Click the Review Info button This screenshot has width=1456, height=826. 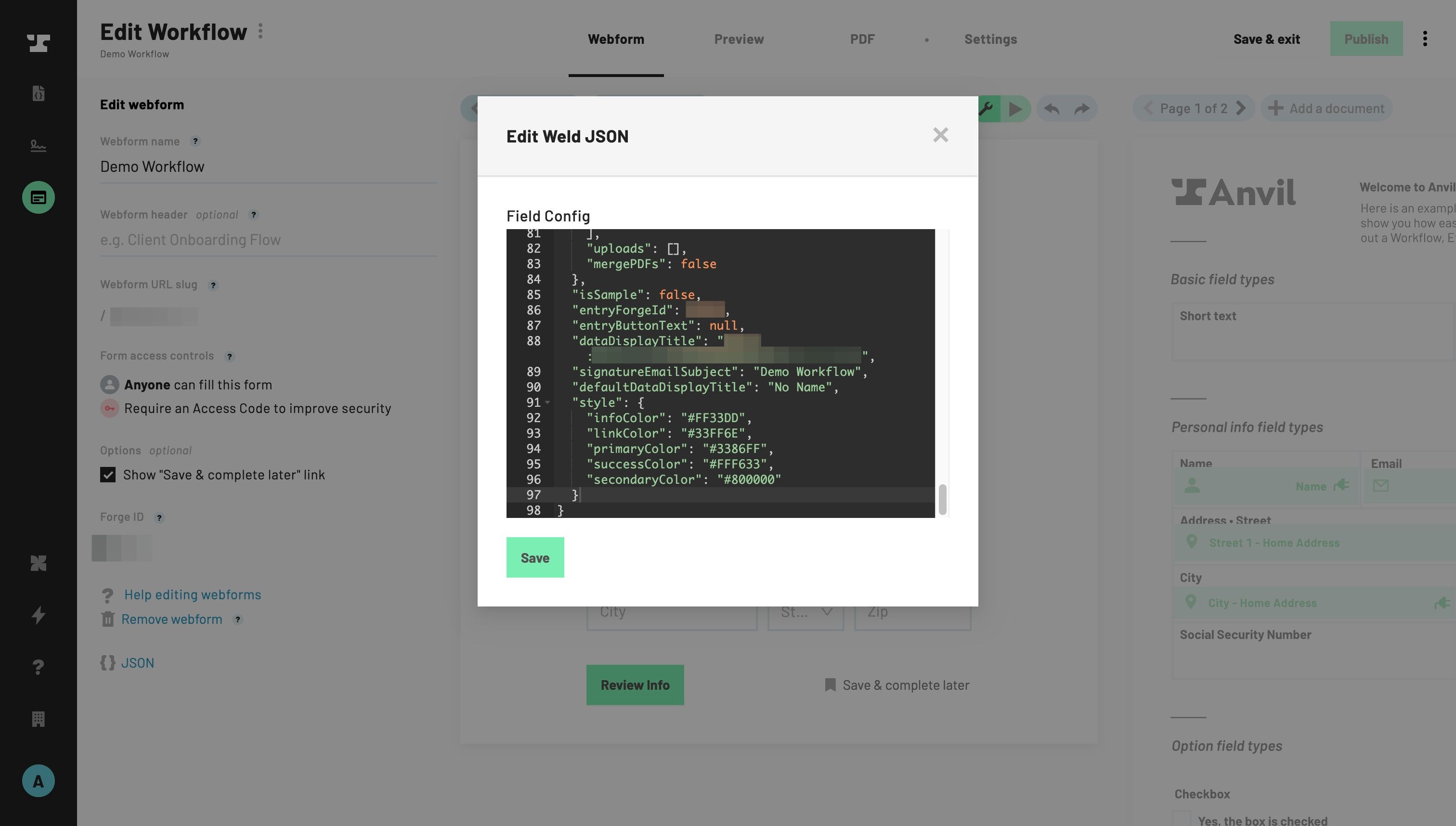635,685
